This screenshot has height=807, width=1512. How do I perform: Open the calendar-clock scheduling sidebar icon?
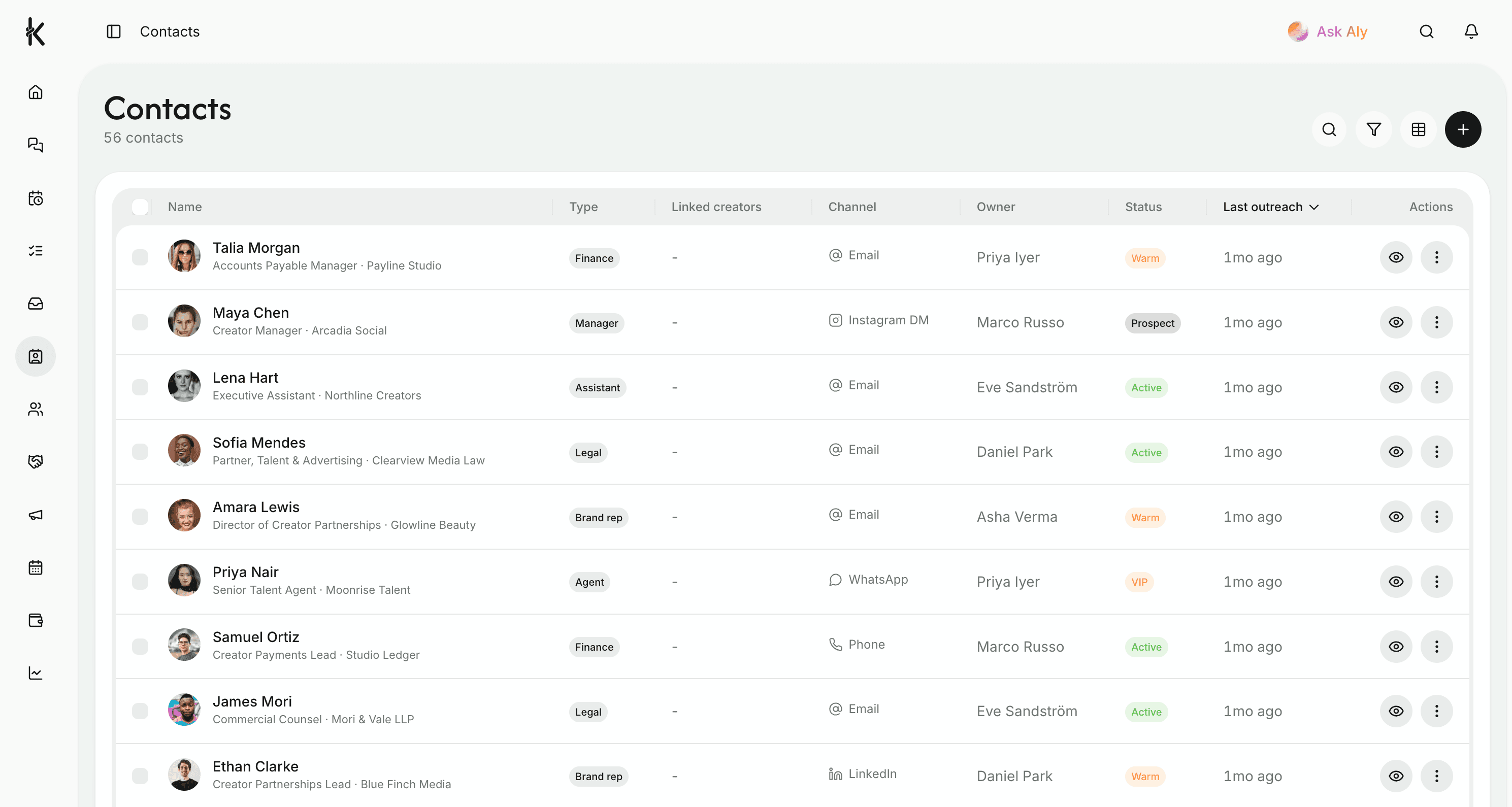point(36,198)
